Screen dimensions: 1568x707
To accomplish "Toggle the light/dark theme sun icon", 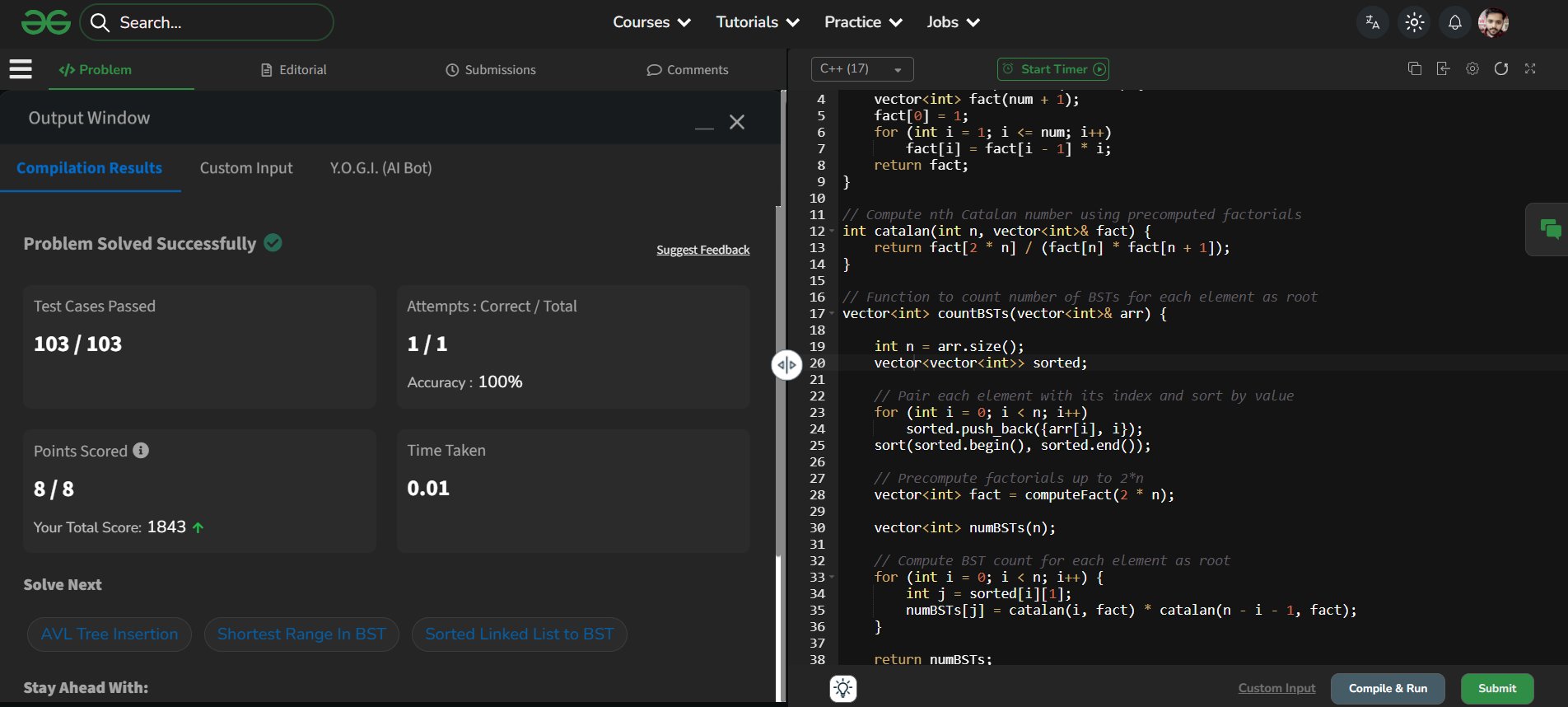I will point(1414,22).
